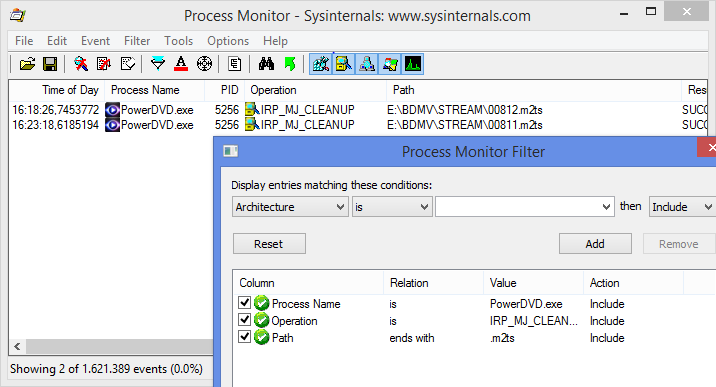
Task: Click the PID column header
Action: 225,90
